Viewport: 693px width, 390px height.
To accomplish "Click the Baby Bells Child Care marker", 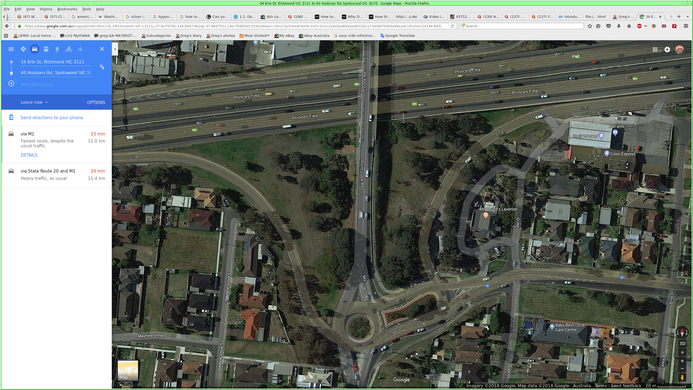I will [x=552, y=327].
